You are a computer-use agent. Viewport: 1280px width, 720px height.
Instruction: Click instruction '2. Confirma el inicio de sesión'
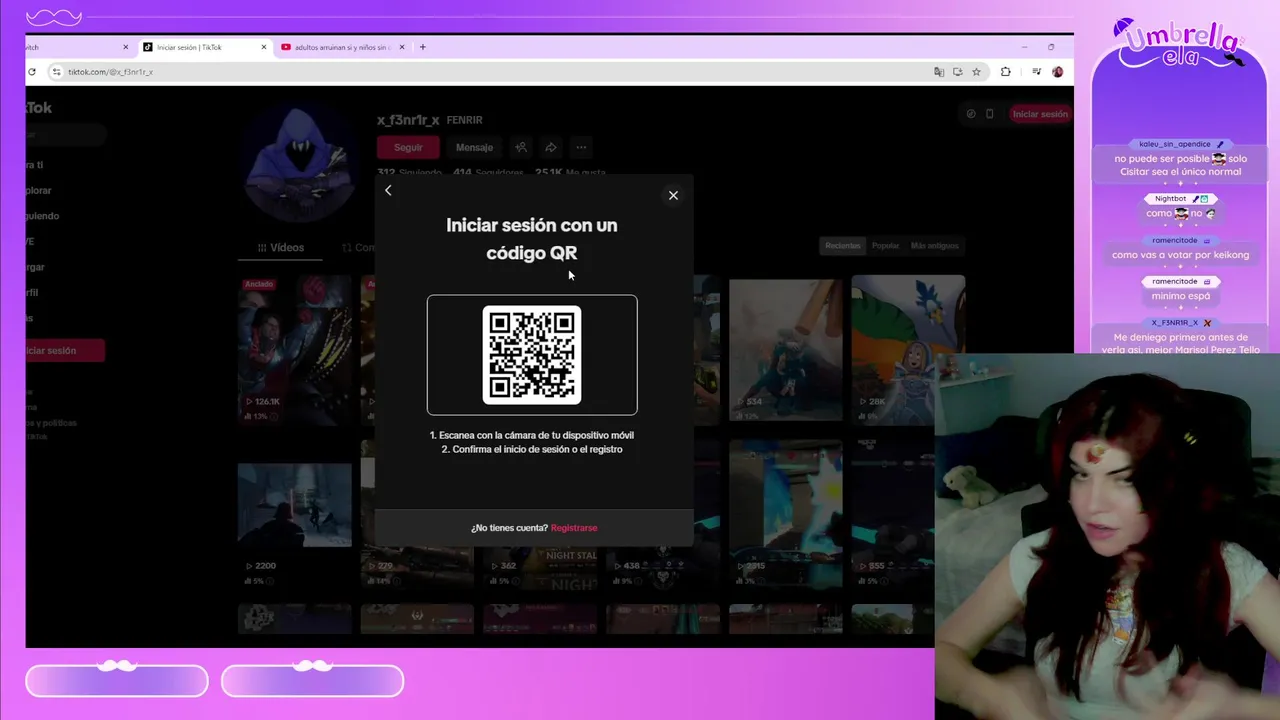tap(532, 449)
